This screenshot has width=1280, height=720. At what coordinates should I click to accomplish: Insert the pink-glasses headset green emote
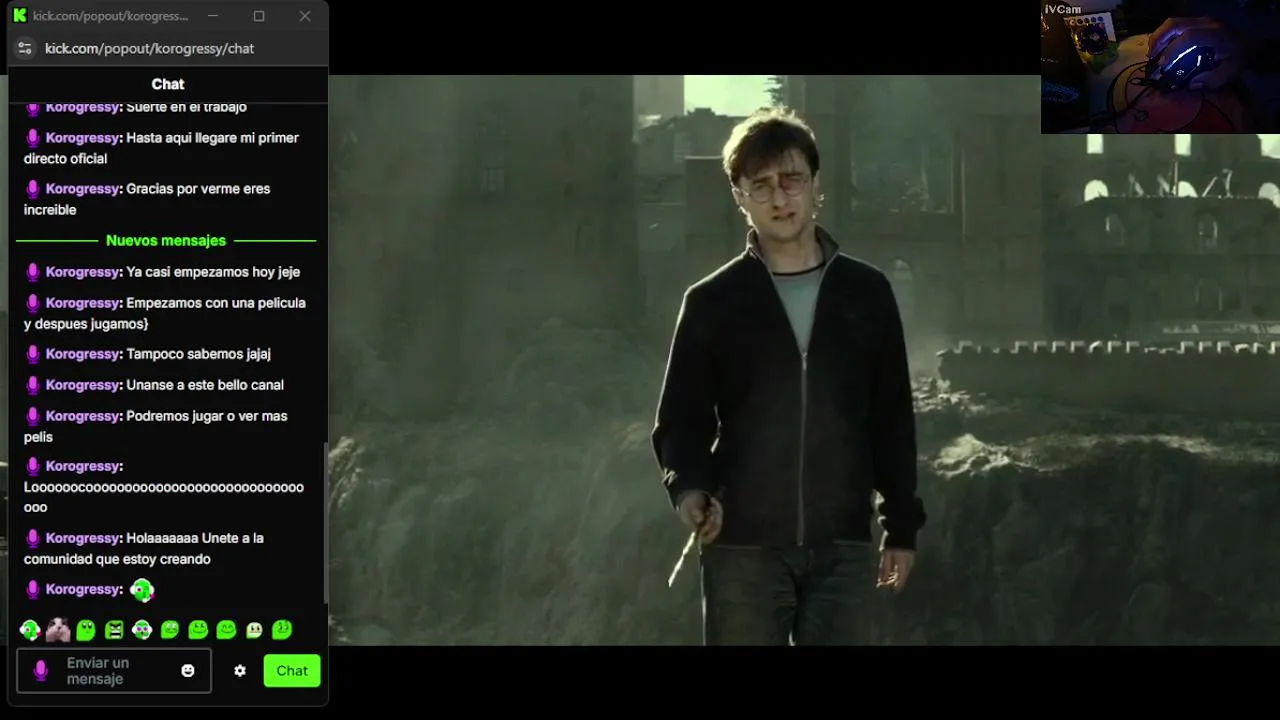[x=142, y=629]
